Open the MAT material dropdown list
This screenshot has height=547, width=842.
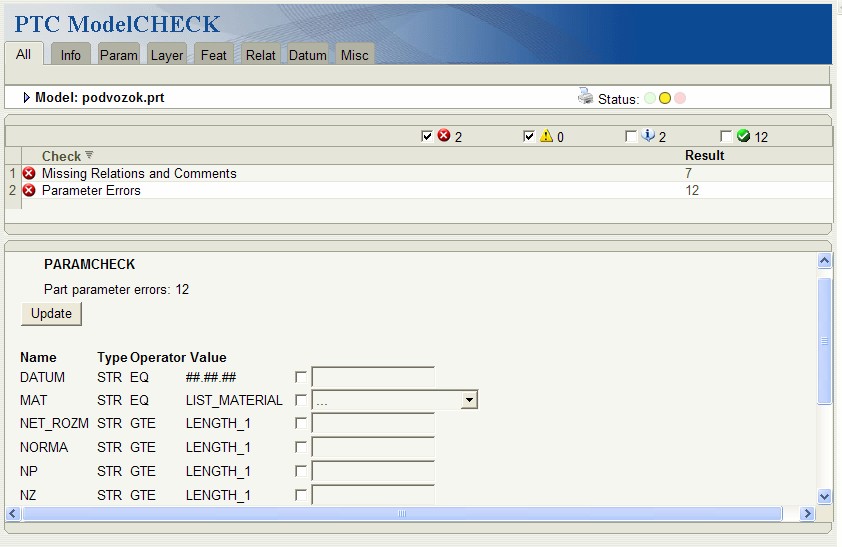469,400
